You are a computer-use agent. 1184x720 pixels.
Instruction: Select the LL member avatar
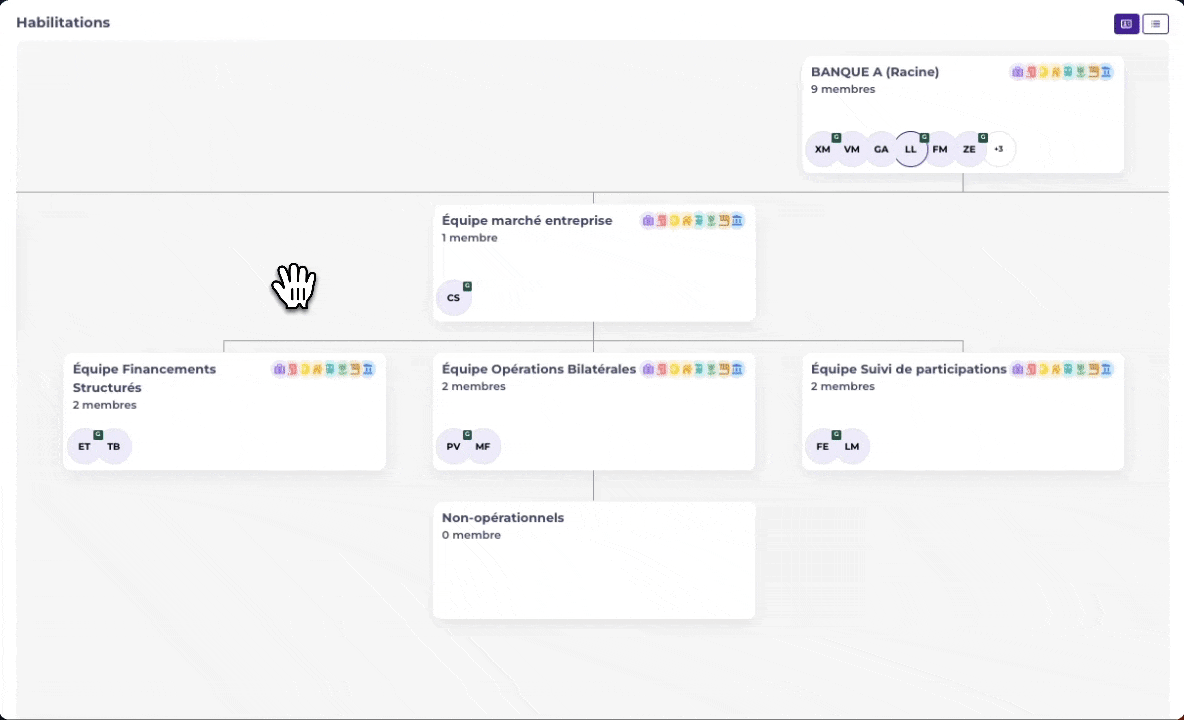[x=911, y=149]
